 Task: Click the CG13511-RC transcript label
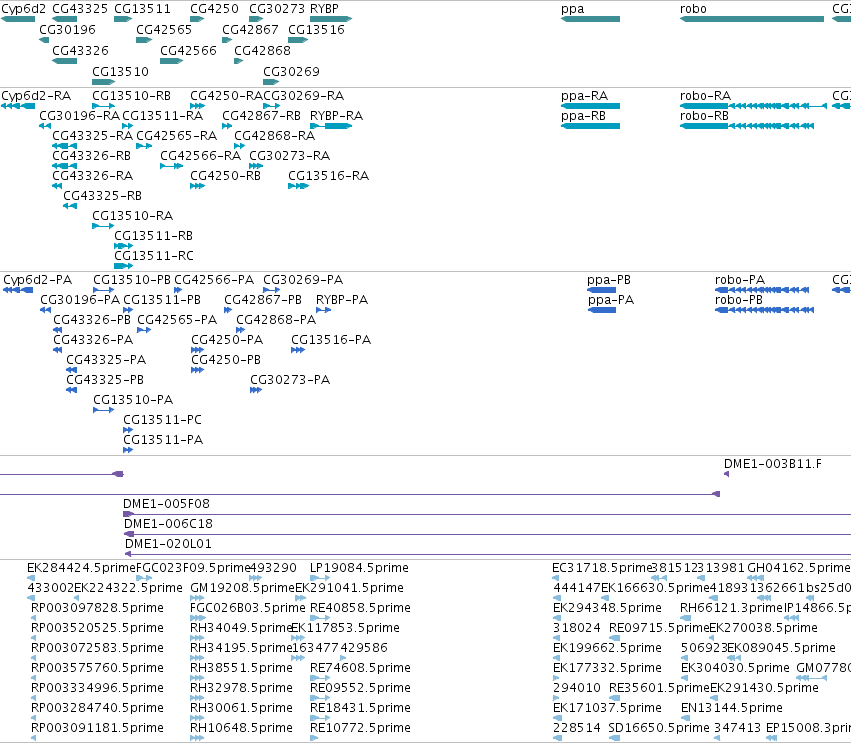[x=154, y=256]
